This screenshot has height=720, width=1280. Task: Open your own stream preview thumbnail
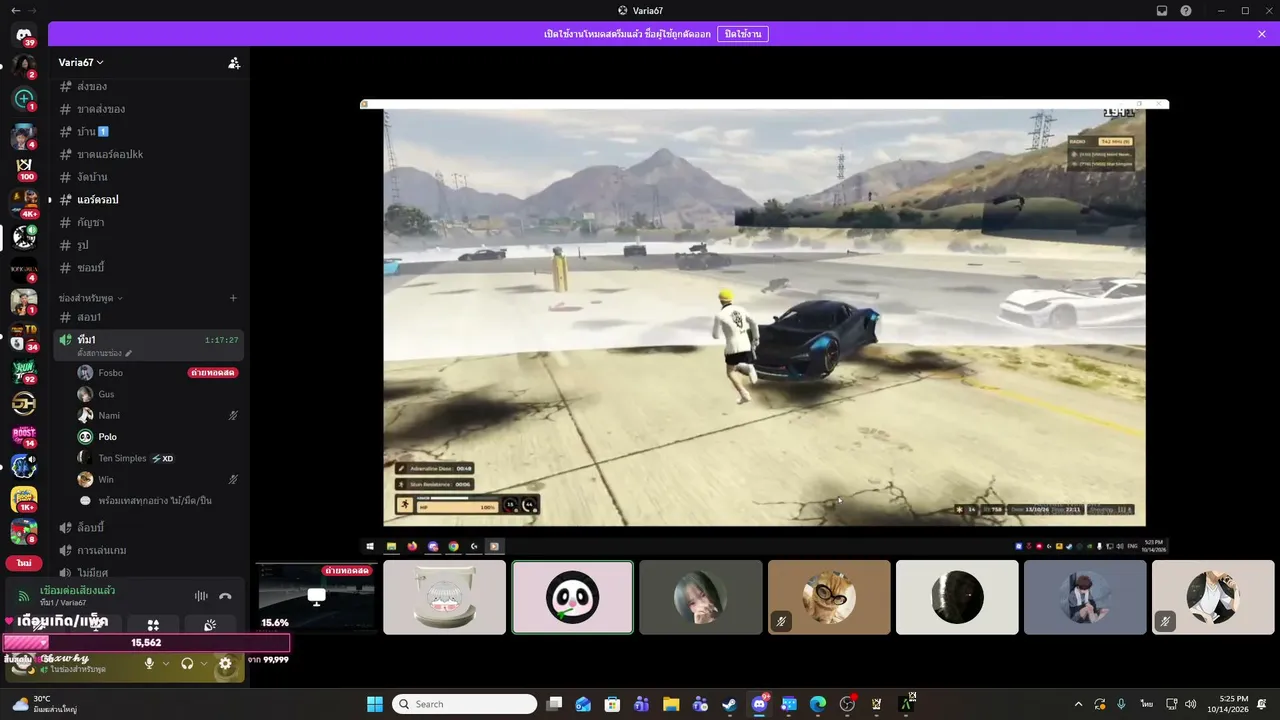316,597
